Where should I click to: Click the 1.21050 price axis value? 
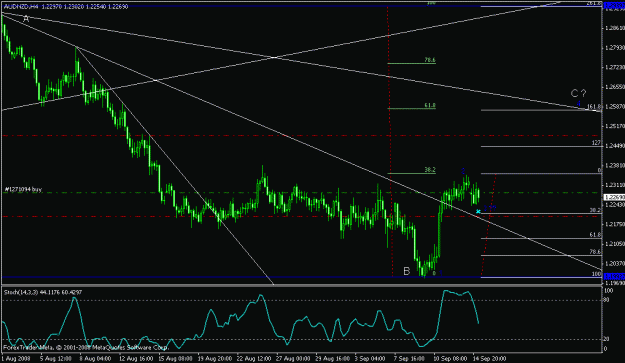(x=614, y=244)
